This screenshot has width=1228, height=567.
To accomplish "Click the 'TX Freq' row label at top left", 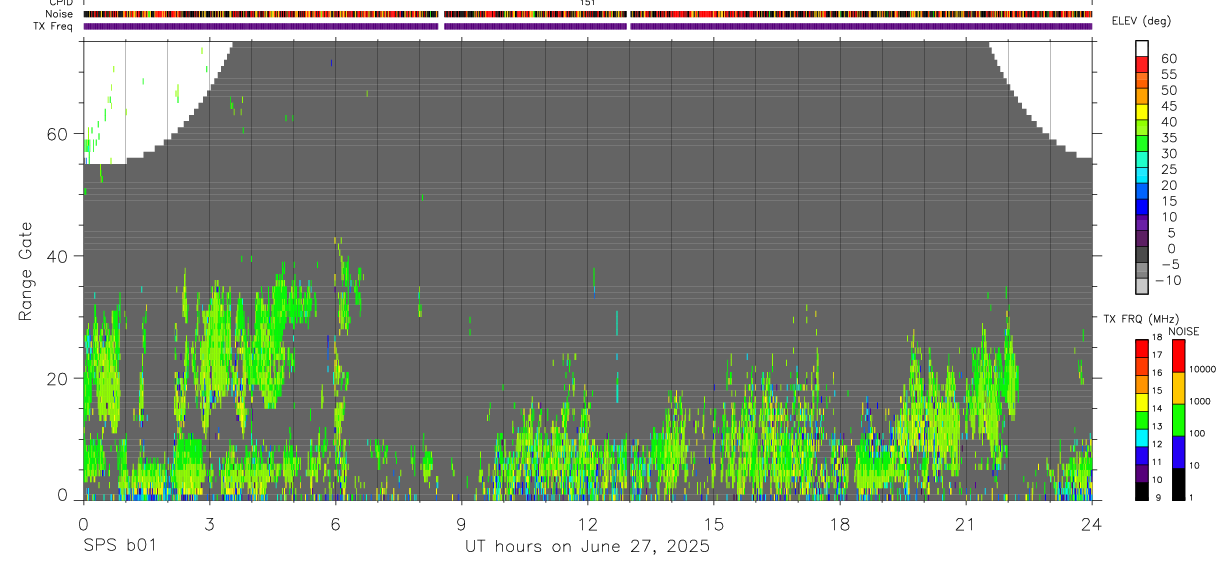I will [55, 26].
